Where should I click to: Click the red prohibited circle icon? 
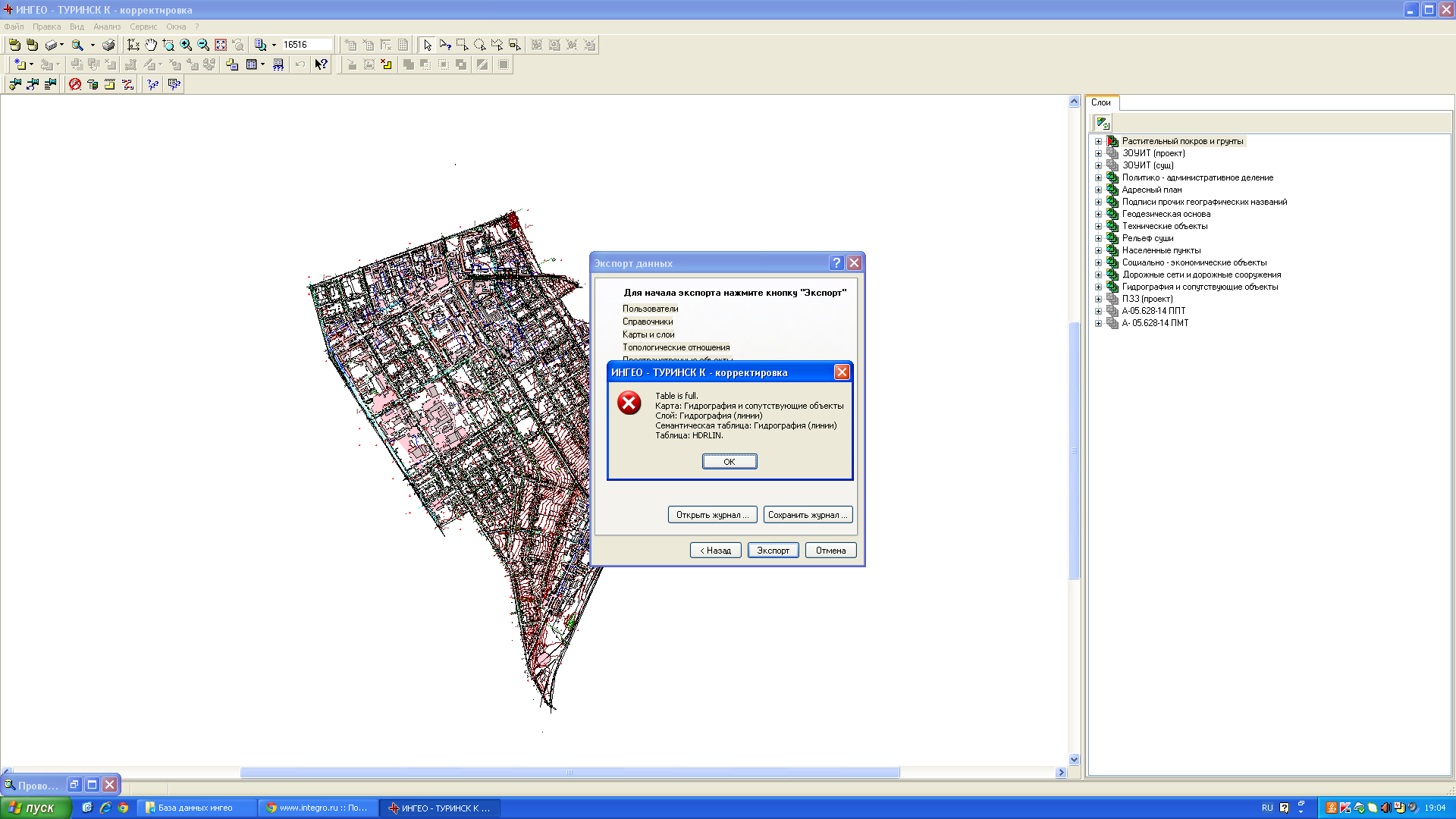pos(75,84)
